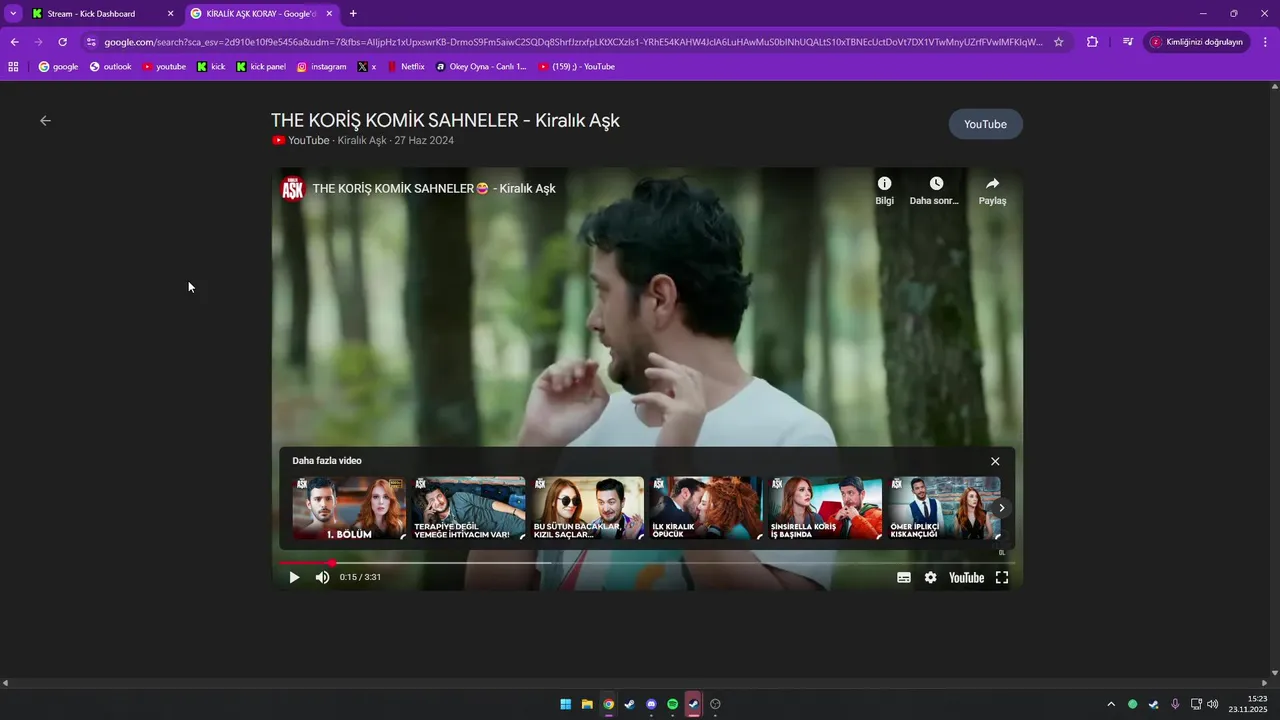Mute the video volume
Viewport: 1280px width, 720px height.
pos(322,577)
